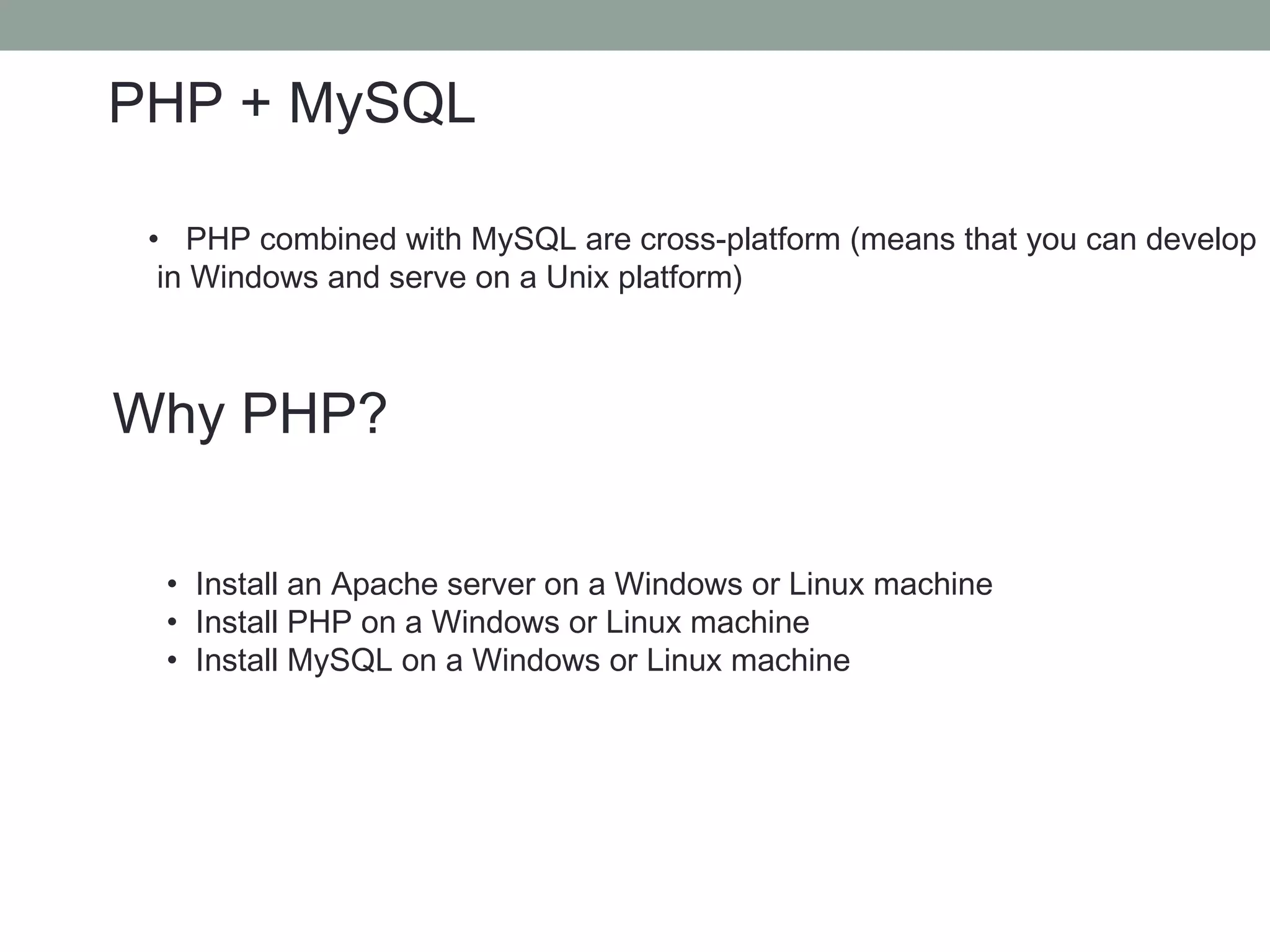Click the bullet 'Install MySQL on a Windows or Linux machine'

[x=508, y=660]
